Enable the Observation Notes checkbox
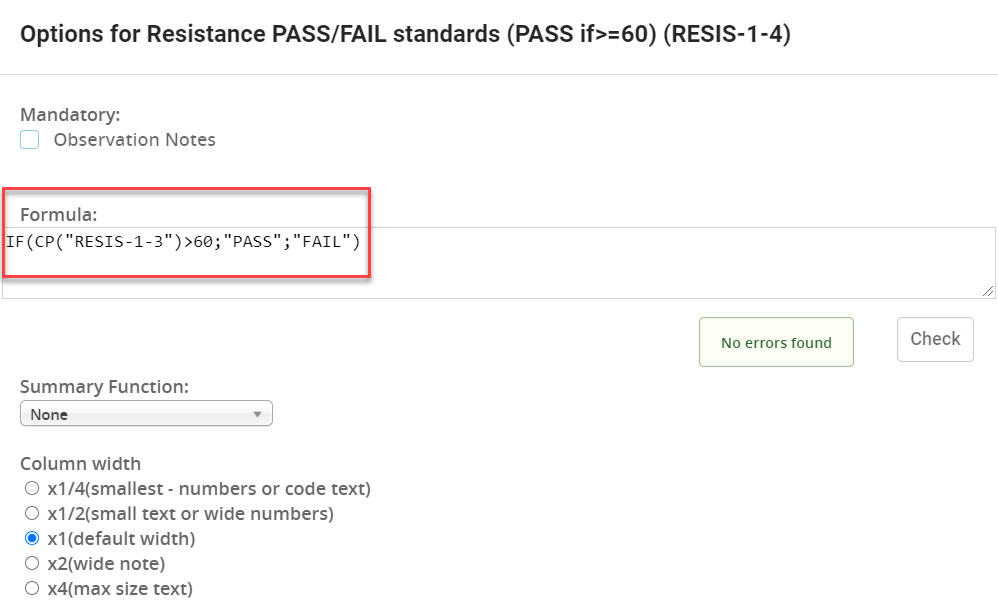The height and width of the screenshot is (606, 998). (x=29, y=139)
